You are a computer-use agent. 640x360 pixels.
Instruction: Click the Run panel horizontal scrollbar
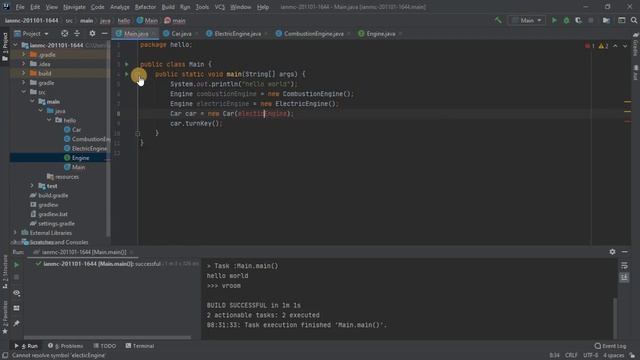[107, 338]
